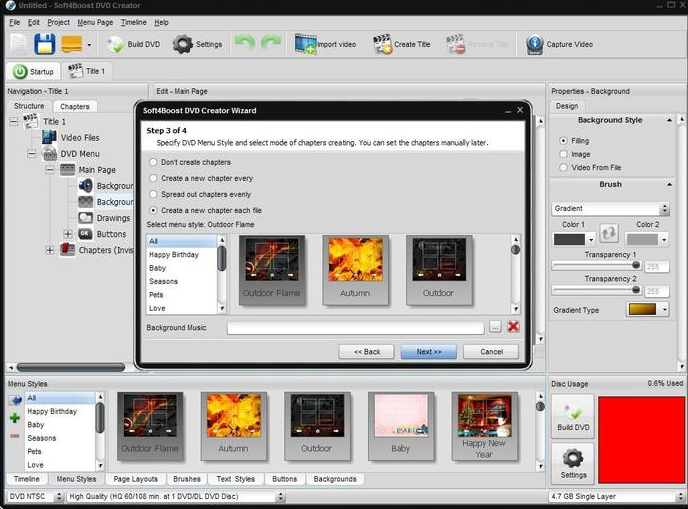Select "Spread out chapters evenly" radio button
Screen dimensions: 688x509
click(153, 194)
